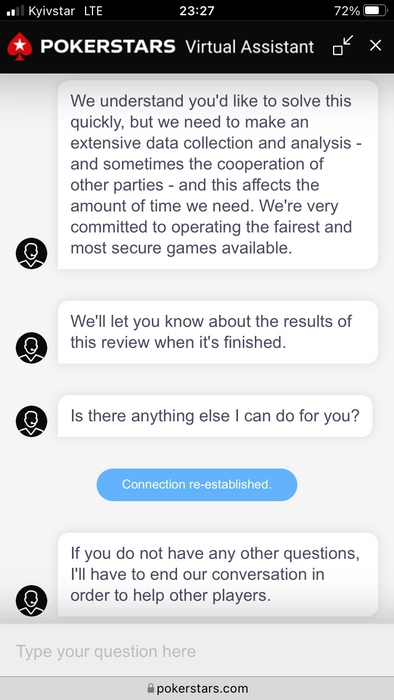Click agent avatar beside 'end our conversation' message
The height and width of the screenshot is (700, 394).
(32, 601)
